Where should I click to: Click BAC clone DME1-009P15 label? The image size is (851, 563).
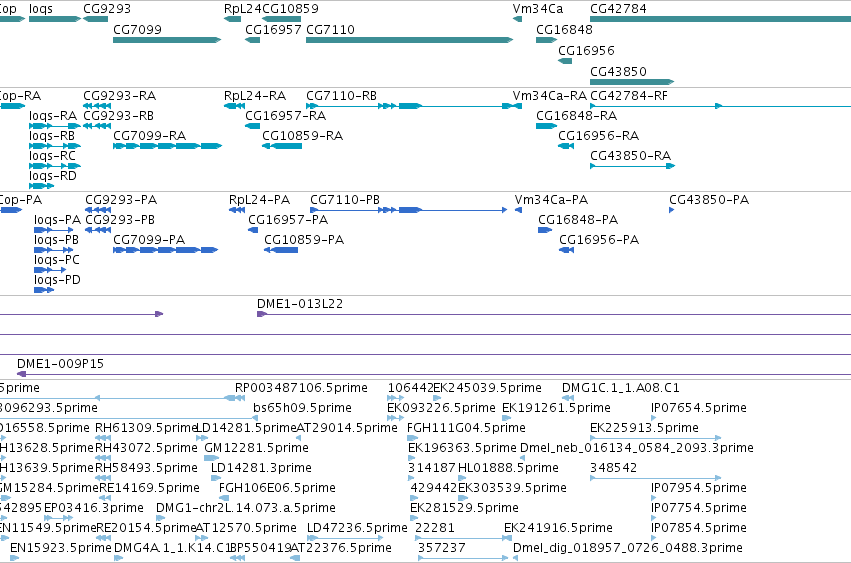tap(60, 364)
